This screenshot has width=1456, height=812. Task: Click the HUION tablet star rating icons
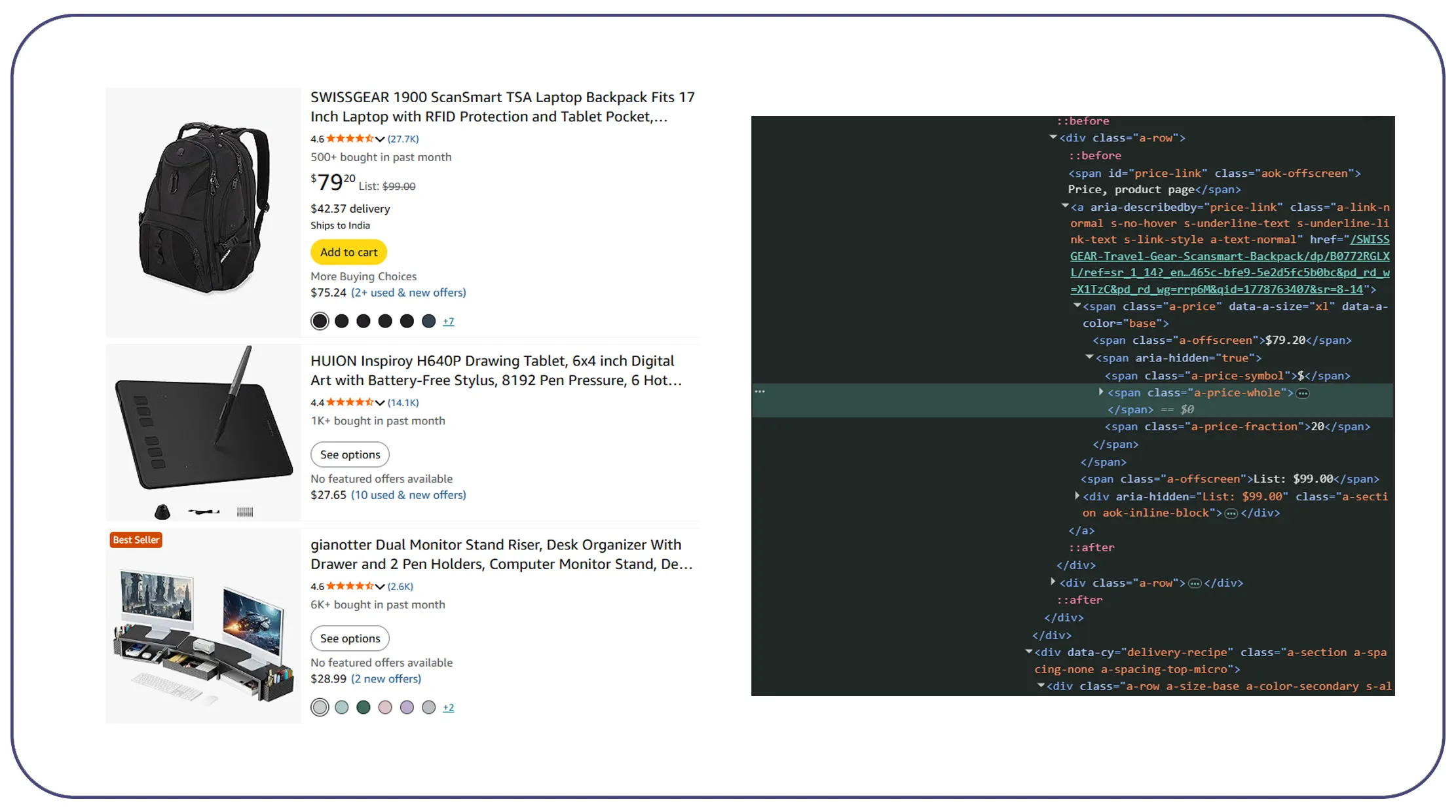click(350, 403)
